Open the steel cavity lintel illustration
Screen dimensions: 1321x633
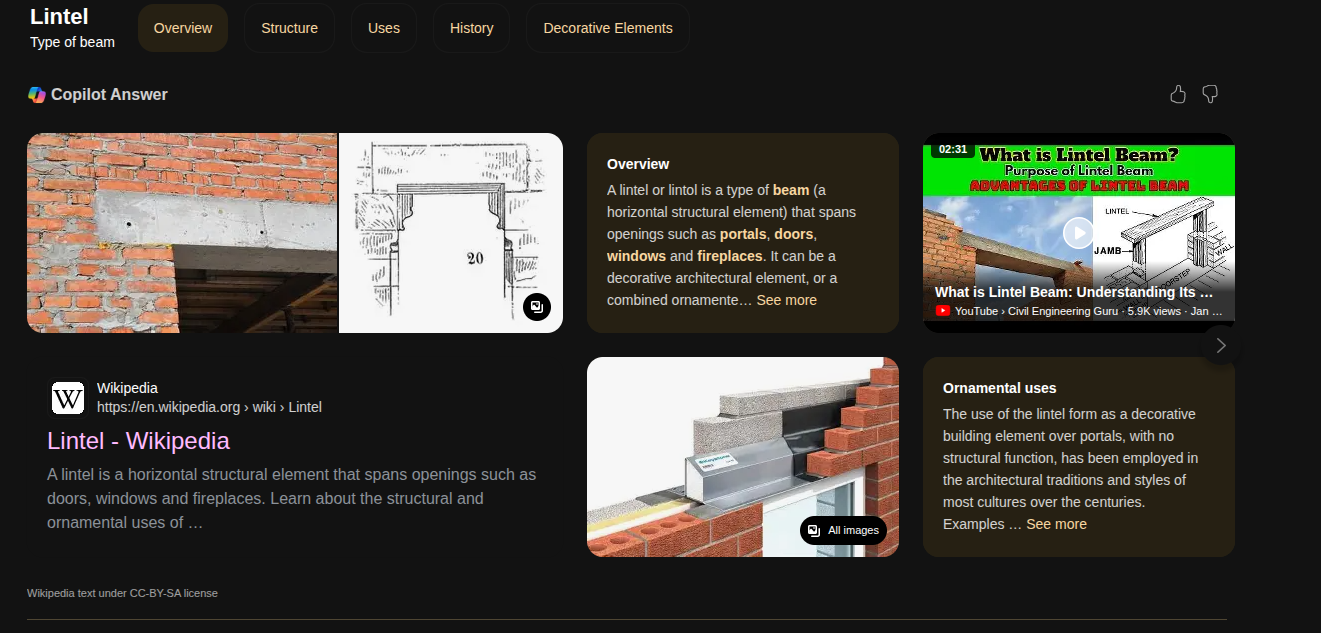coord(743,457)
